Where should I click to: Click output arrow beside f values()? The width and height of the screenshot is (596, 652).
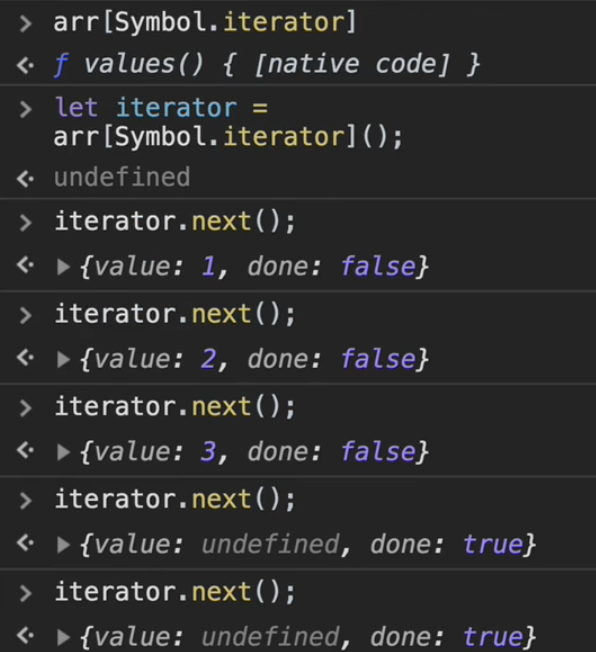click(25, 65)
